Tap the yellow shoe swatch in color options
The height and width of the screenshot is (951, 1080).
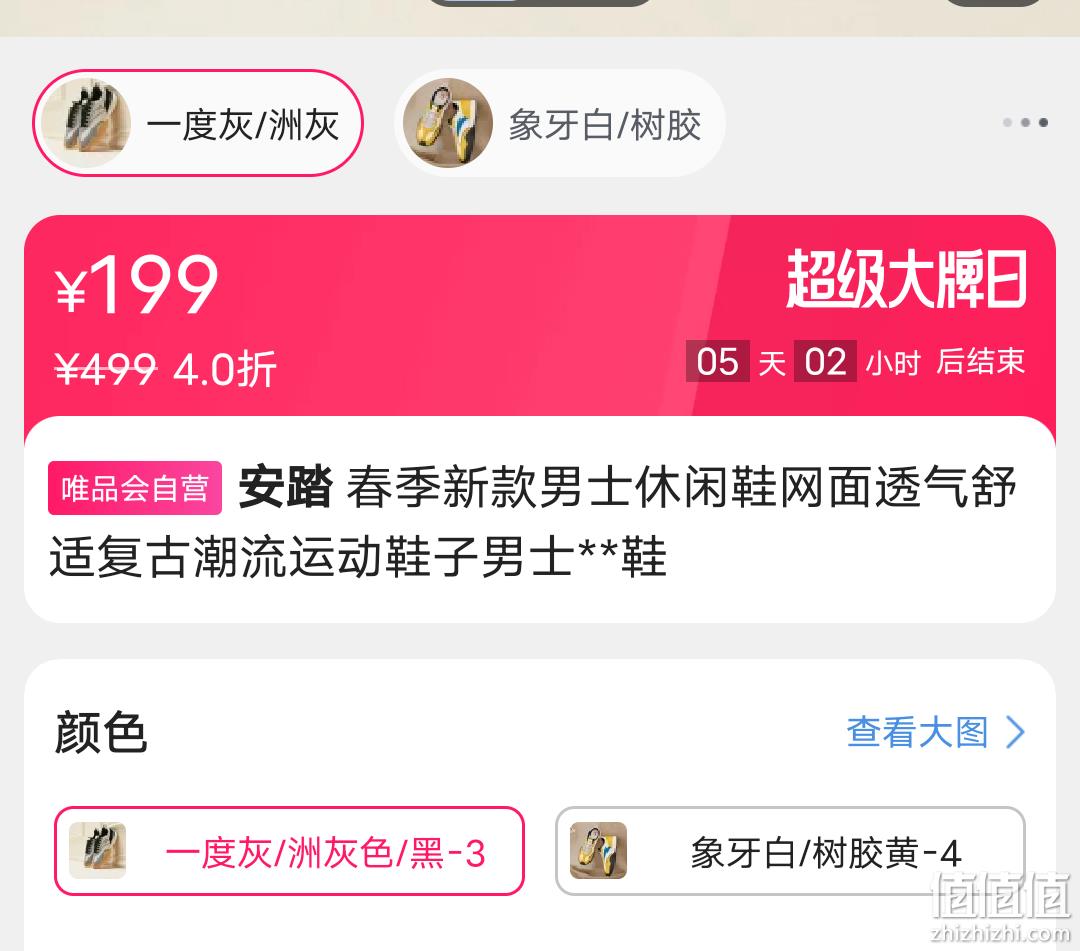[599, 850]
